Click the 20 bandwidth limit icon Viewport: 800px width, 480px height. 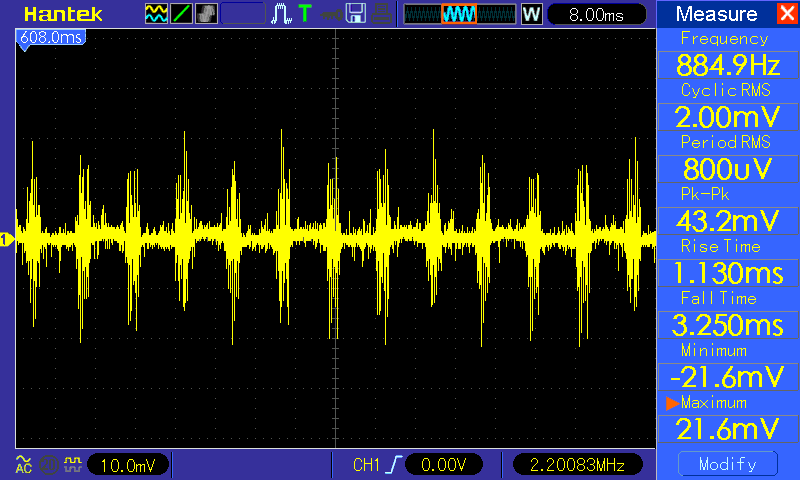point(48,465)
